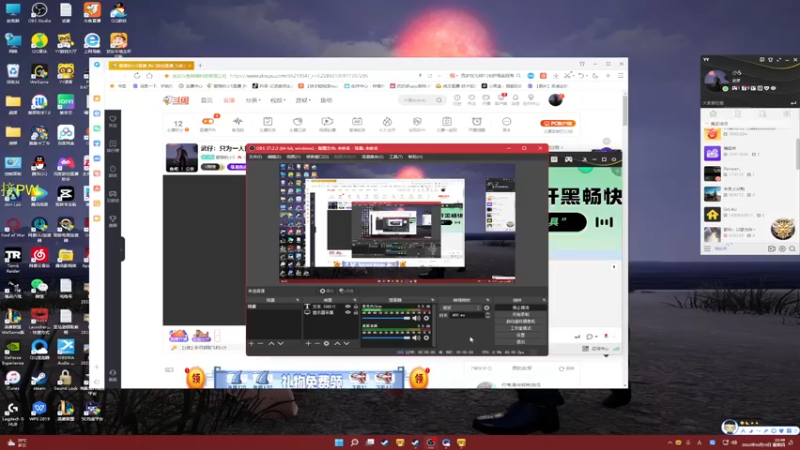
Task: Open the scene transition gear settings
Action: point(487,308)
